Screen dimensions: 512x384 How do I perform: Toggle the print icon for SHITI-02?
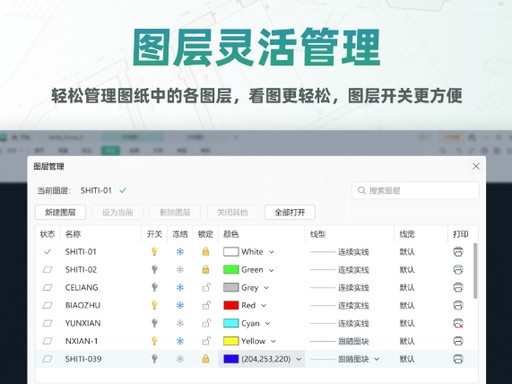coord(458,269)
